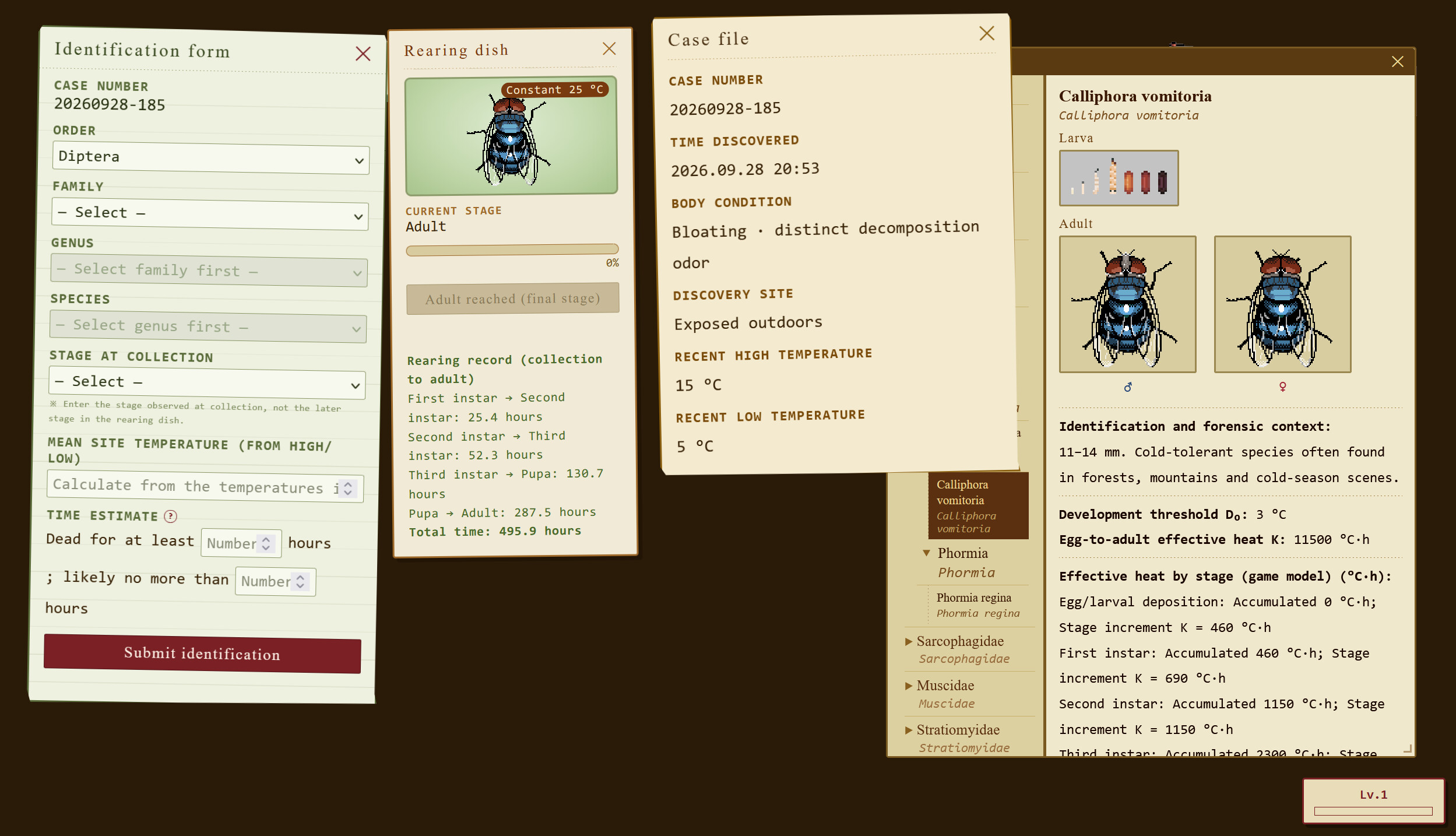Click the encyclopedia window resize corner handle

[1407, 749]
